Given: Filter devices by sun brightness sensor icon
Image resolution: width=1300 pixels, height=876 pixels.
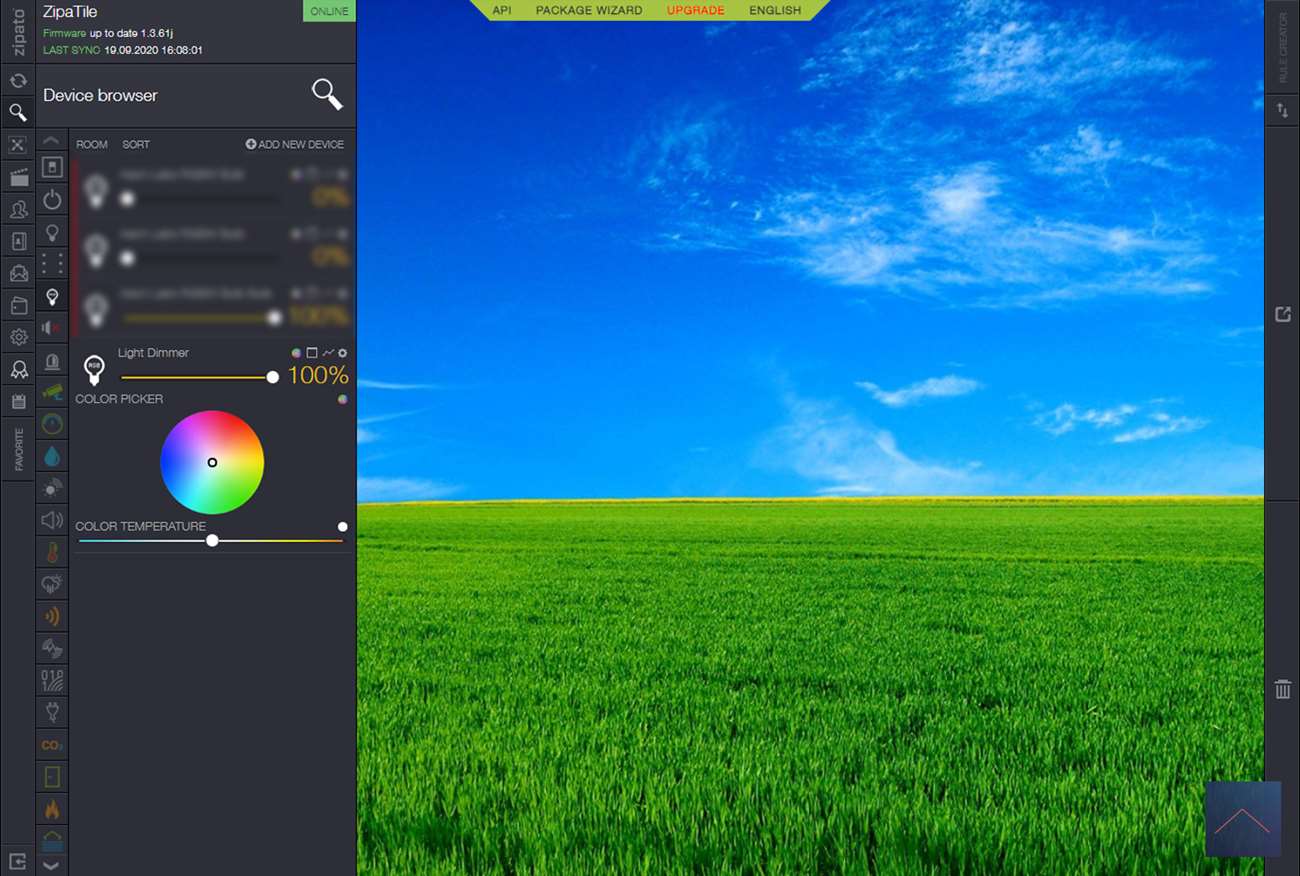Looking at the screenshot, I should [52, 488].
